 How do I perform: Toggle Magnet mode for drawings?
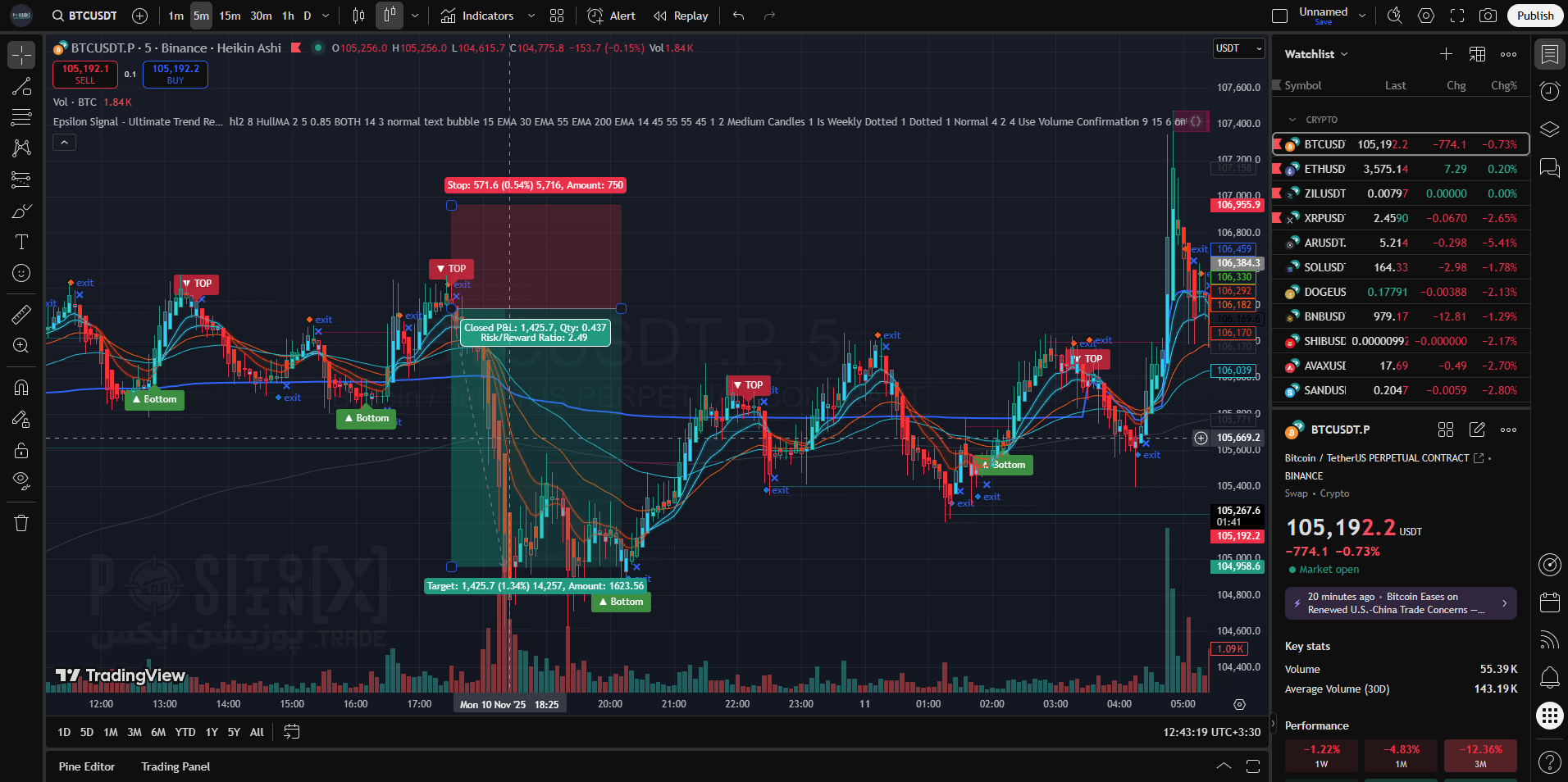[x=21, y=387]
